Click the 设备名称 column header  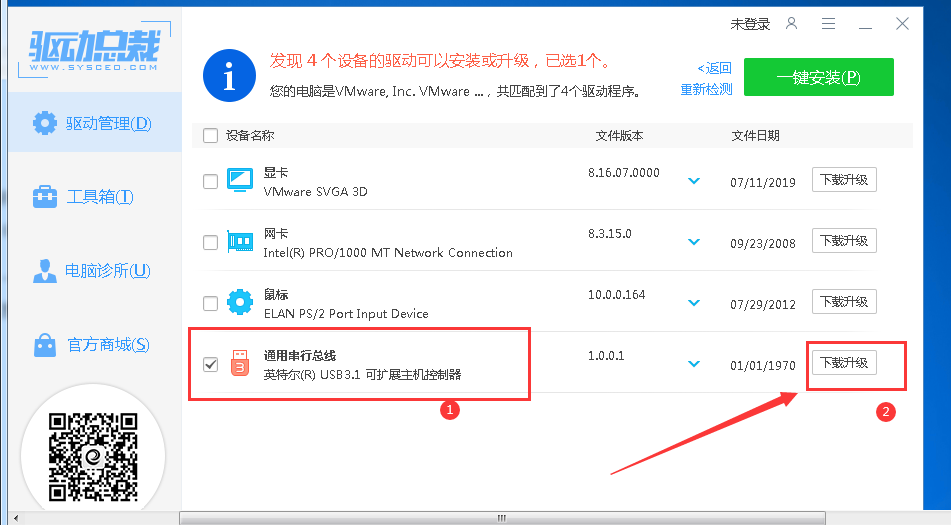(x=250, y=135)
